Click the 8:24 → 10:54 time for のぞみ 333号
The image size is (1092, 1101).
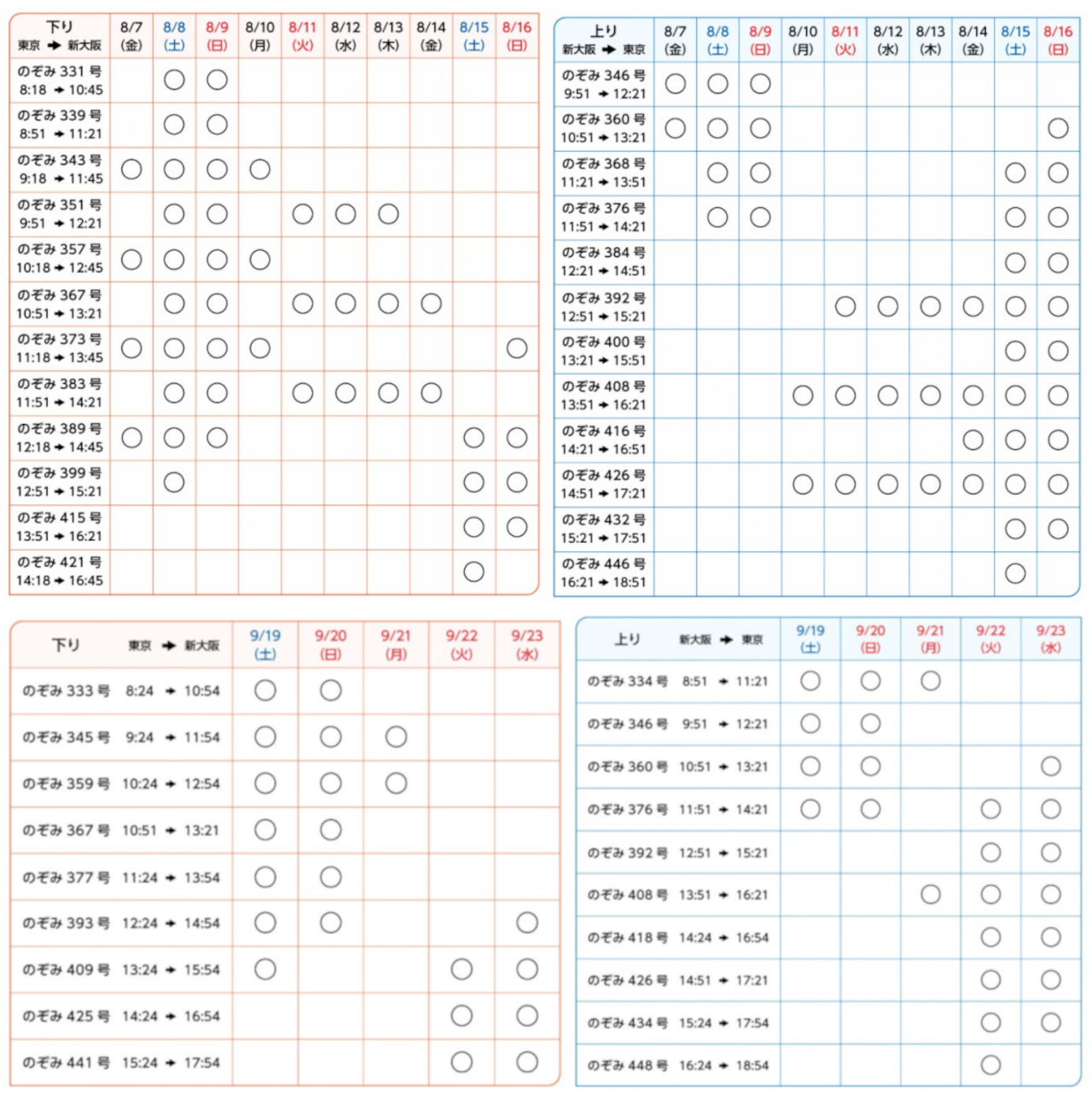(172, 690)
